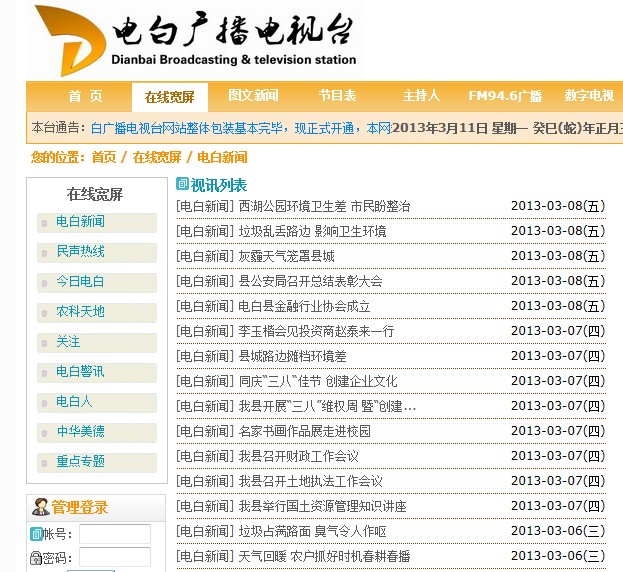Open news article 李玉楷会见投资商赵泰来一行
Screen dimensions: 623x572
click(x=316, y=331)
